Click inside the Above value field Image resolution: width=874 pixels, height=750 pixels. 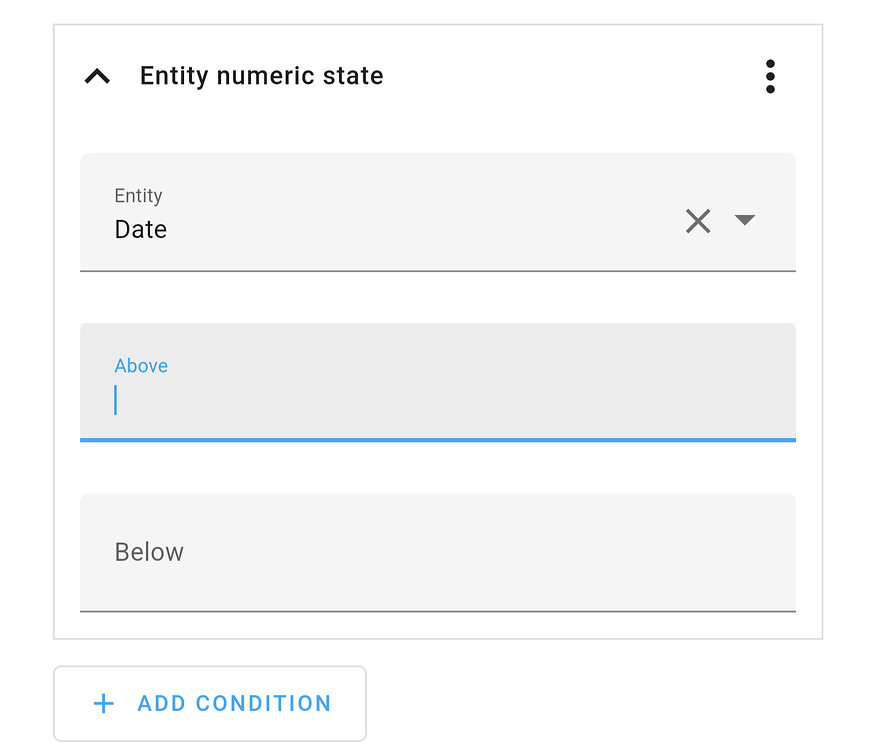400,398
